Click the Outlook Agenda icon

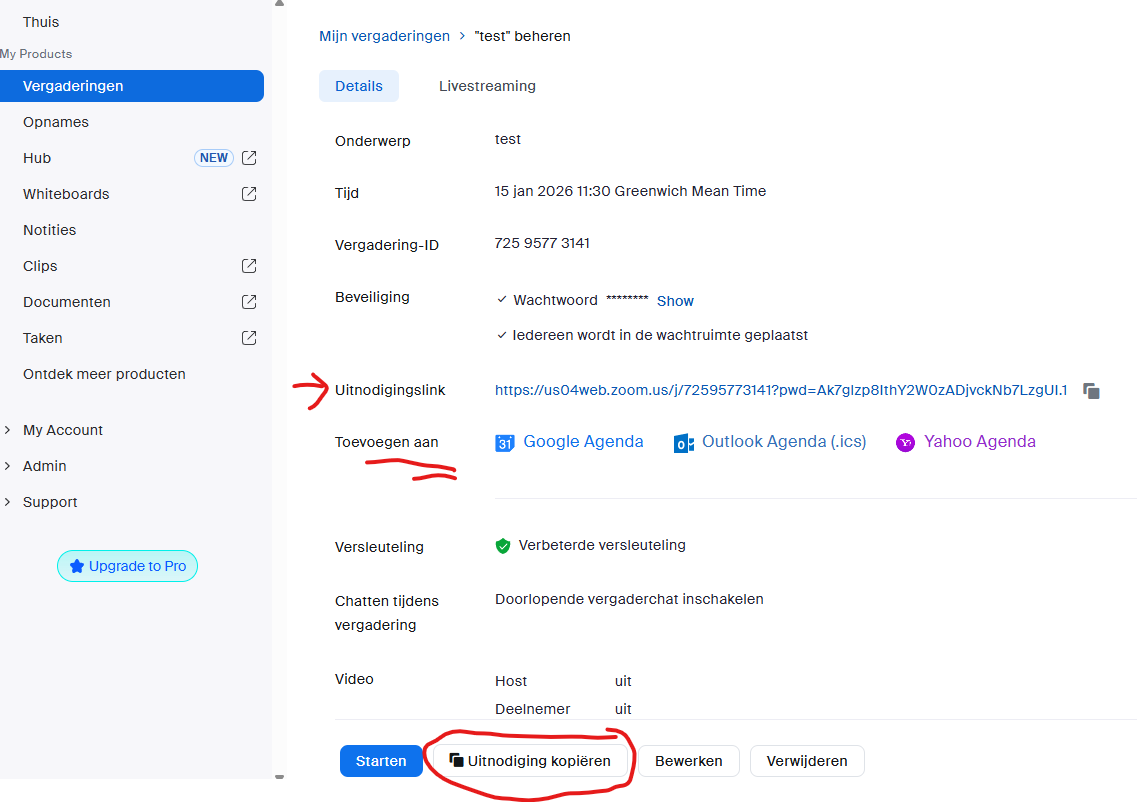684,443
